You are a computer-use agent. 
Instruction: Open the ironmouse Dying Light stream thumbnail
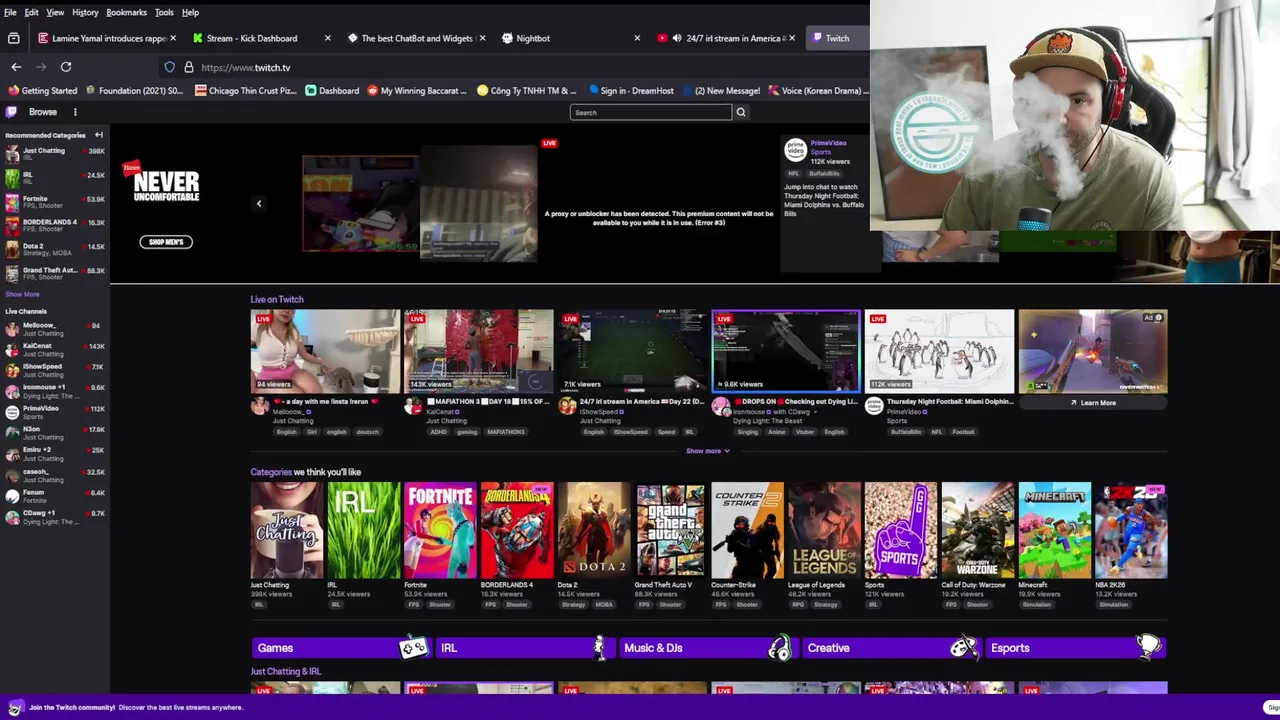pyautogui.click(x=786, y=351)
